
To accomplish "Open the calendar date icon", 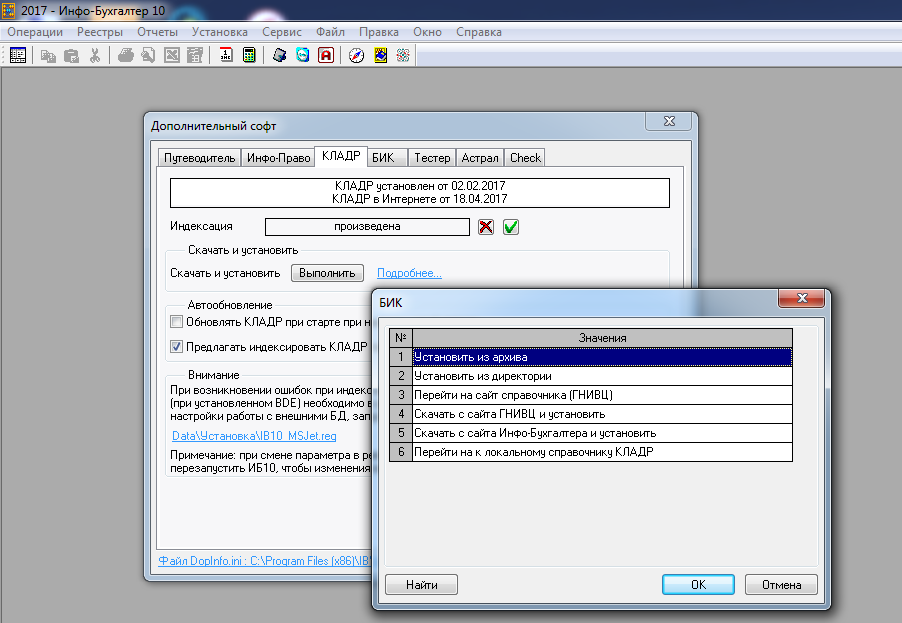I will pyautogui.click(x=226, y=55).
